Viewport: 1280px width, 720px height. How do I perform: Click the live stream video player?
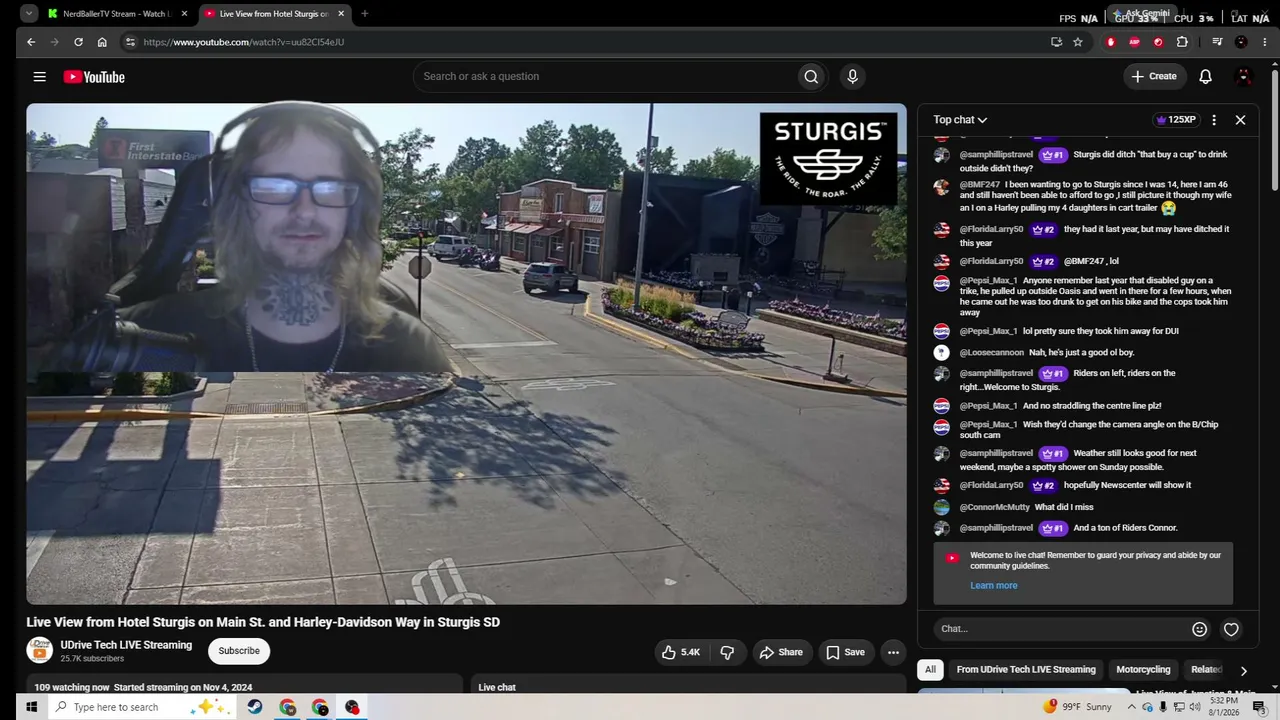coord(466,354)
